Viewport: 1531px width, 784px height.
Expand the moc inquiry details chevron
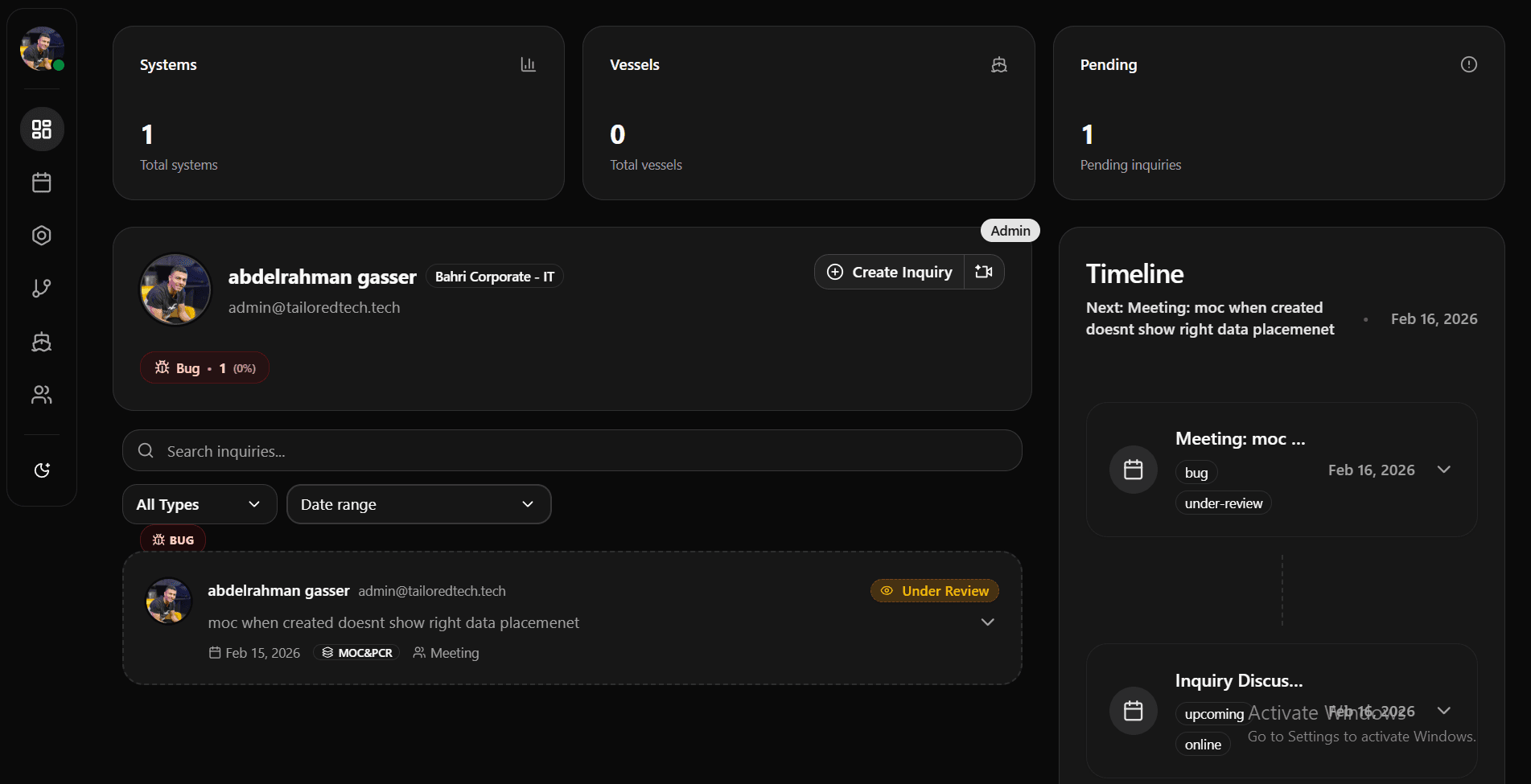(x=987, y=622)
